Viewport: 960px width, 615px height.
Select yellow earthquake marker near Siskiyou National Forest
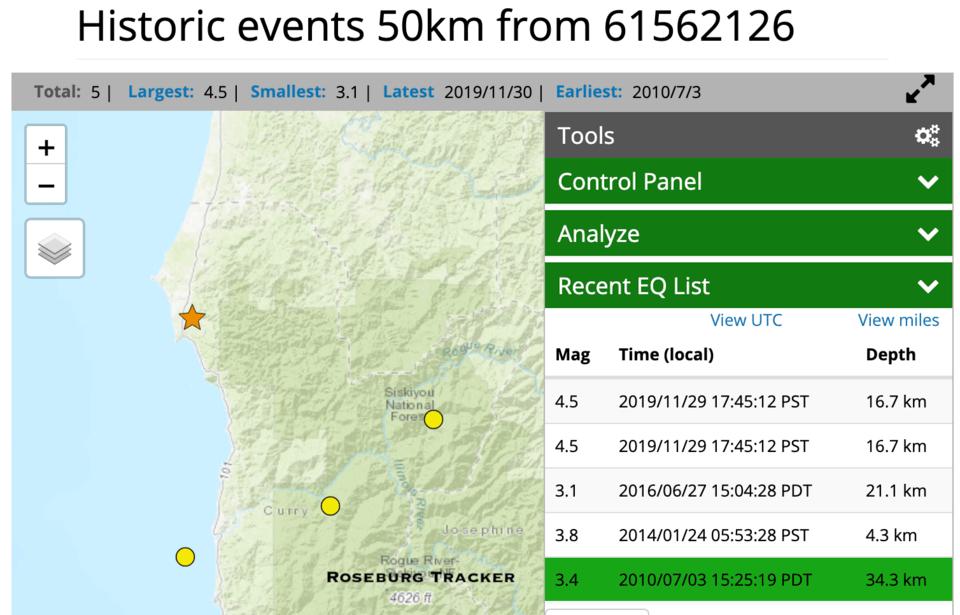[433, 419]
